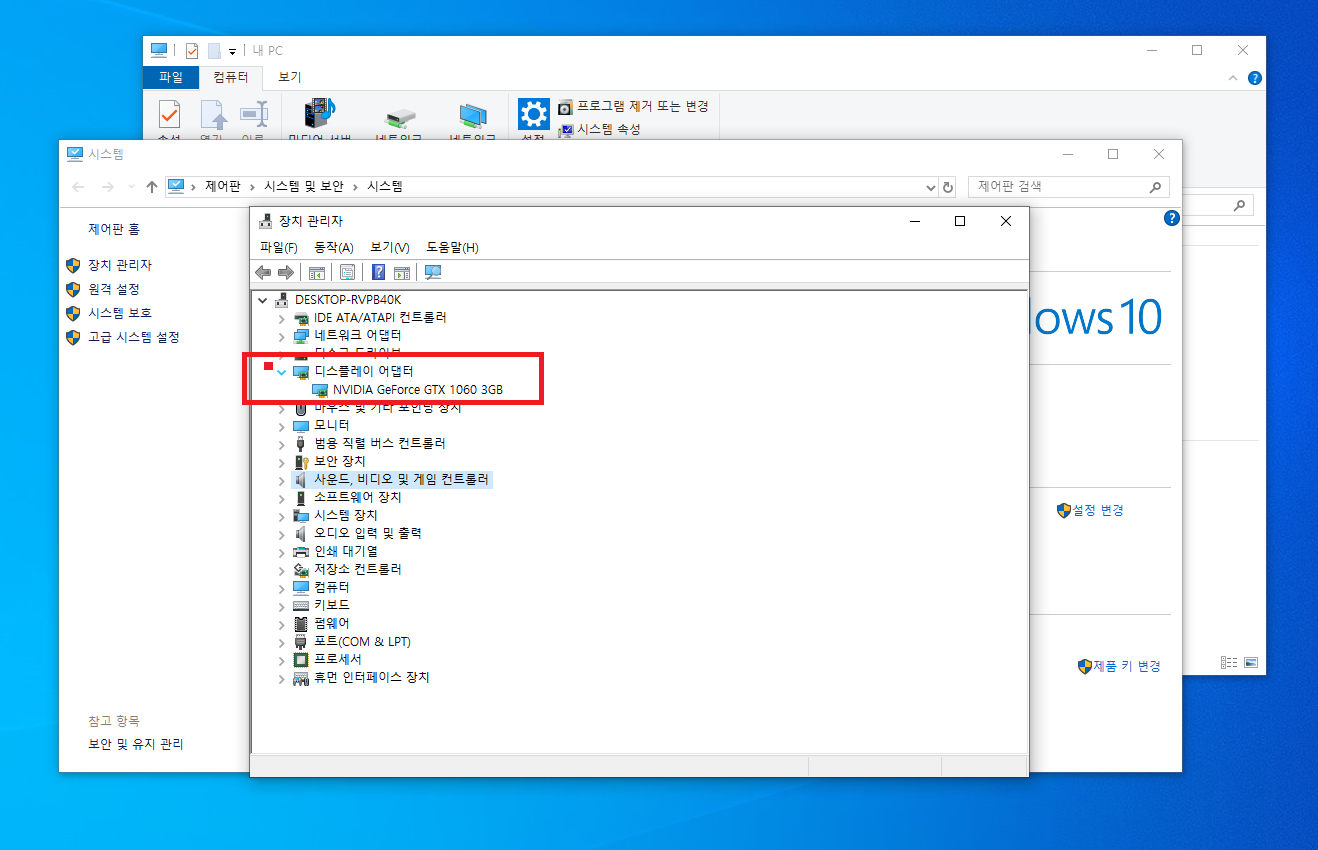Viewport: 1318px width, 850px height.
Task: Click the refresh icon beside System address bar
Action: [948, 186]
